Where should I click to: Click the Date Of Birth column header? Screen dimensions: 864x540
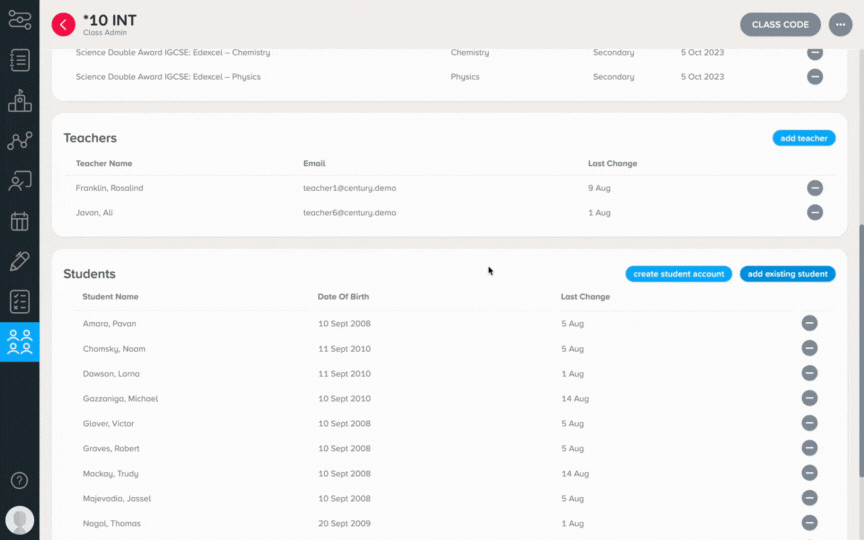coord(343,296)
